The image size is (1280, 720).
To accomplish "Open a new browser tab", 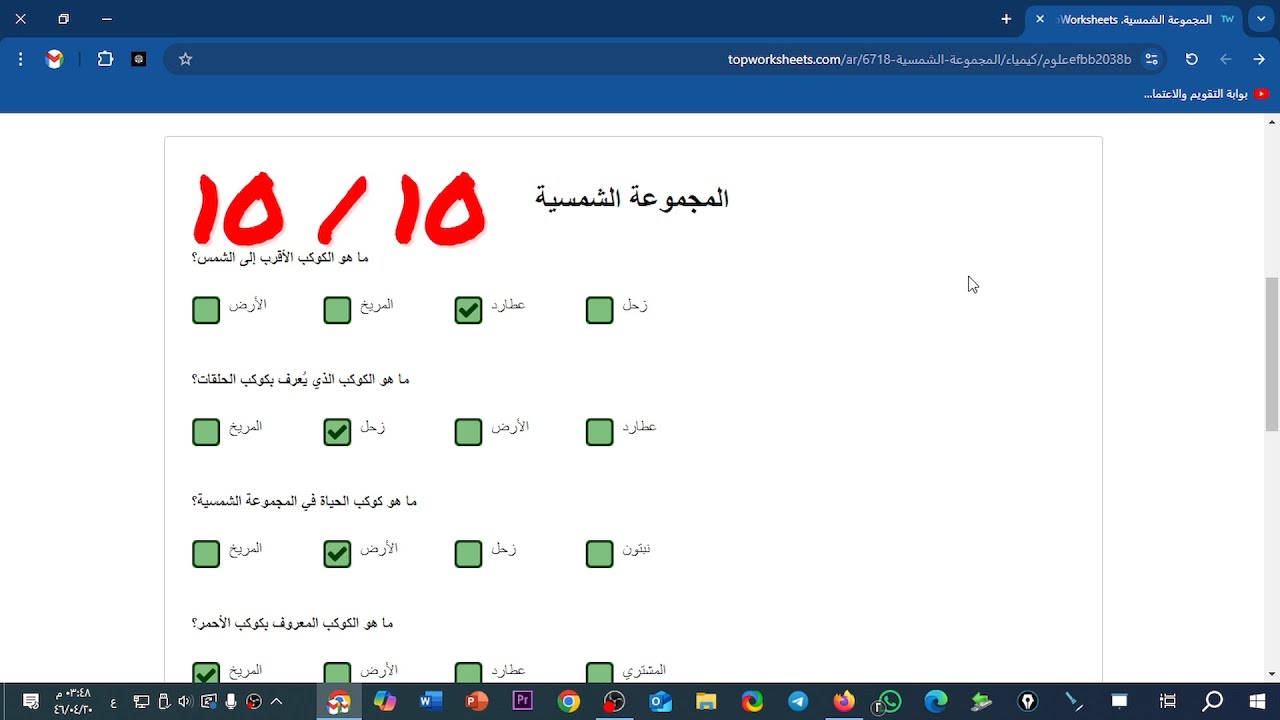I will point(1005,19).
